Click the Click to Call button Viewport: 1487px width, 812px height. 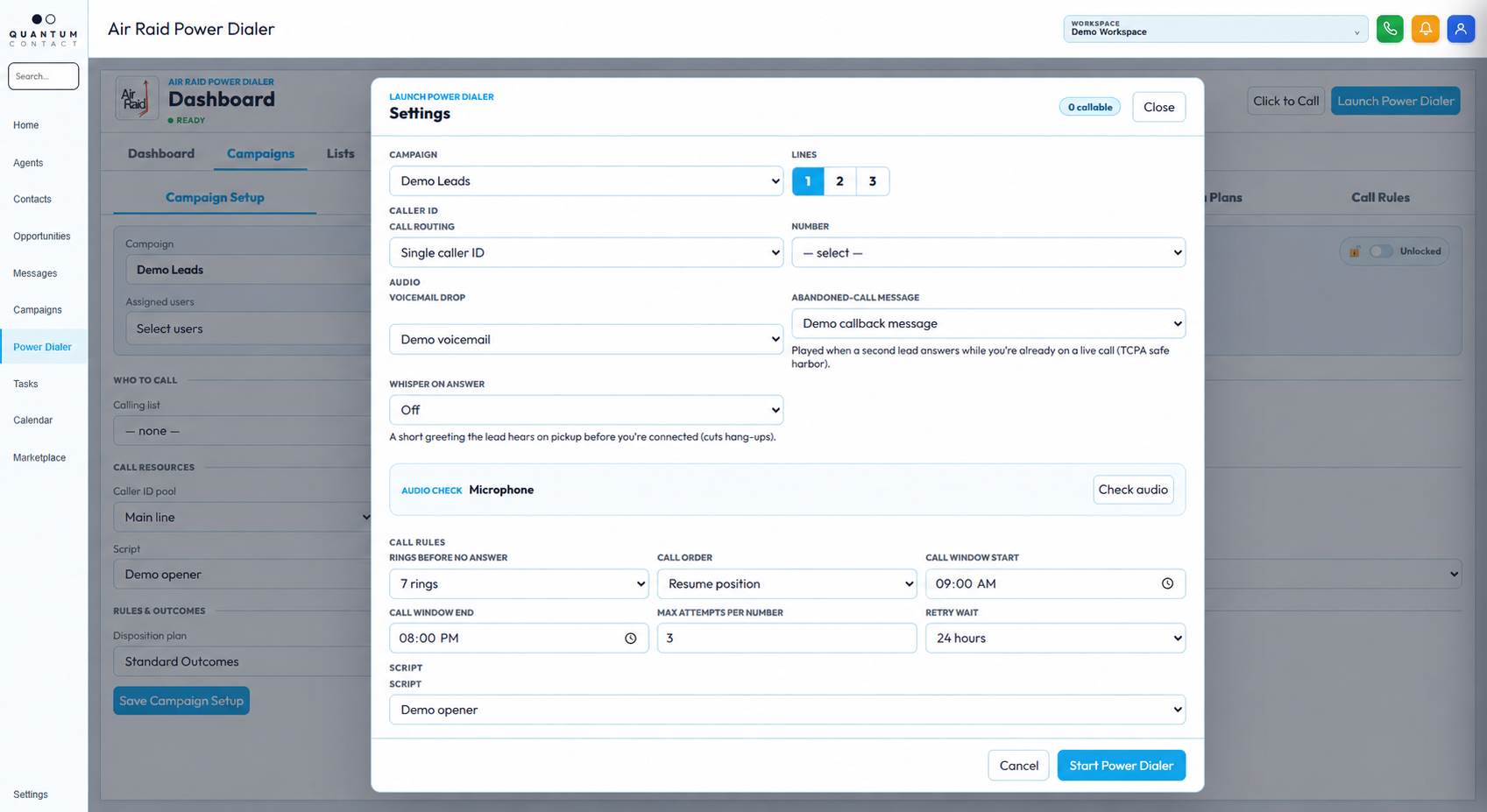[x=1285, y=101]
